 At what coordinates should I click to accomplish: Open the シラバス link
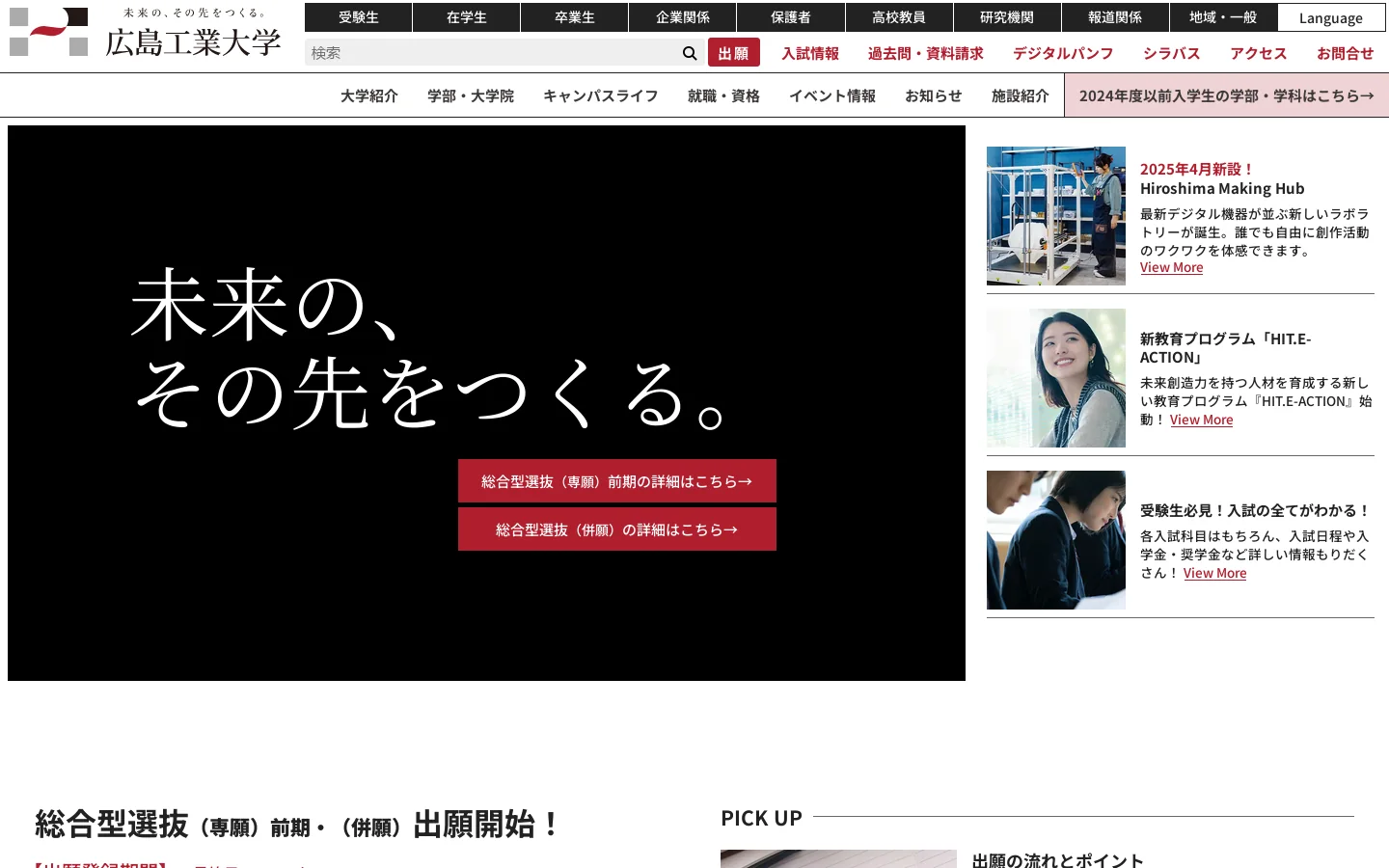(x=1172, y=54)
